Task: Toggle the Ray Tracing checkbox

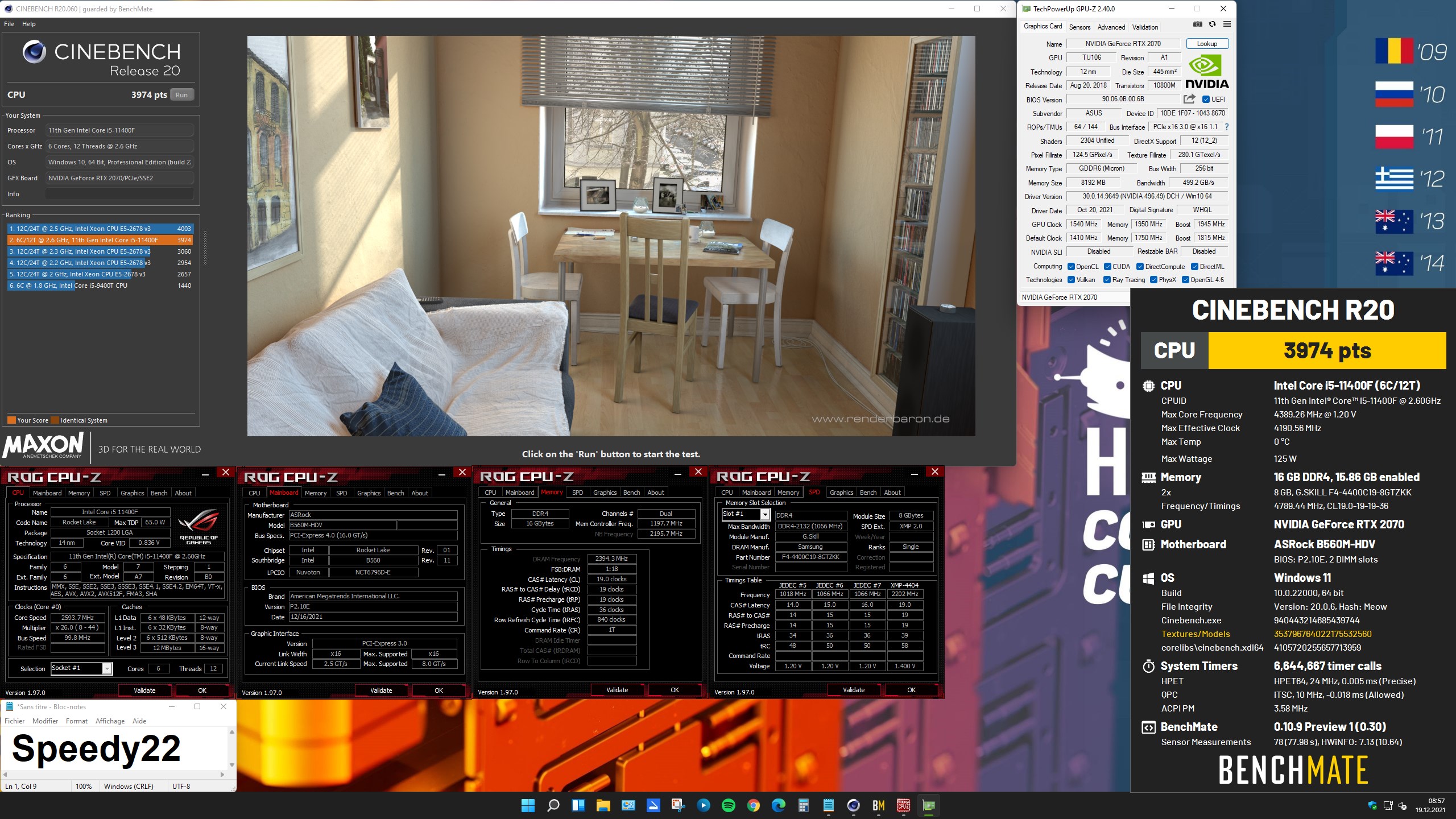Action: [x=1107, y=280]
